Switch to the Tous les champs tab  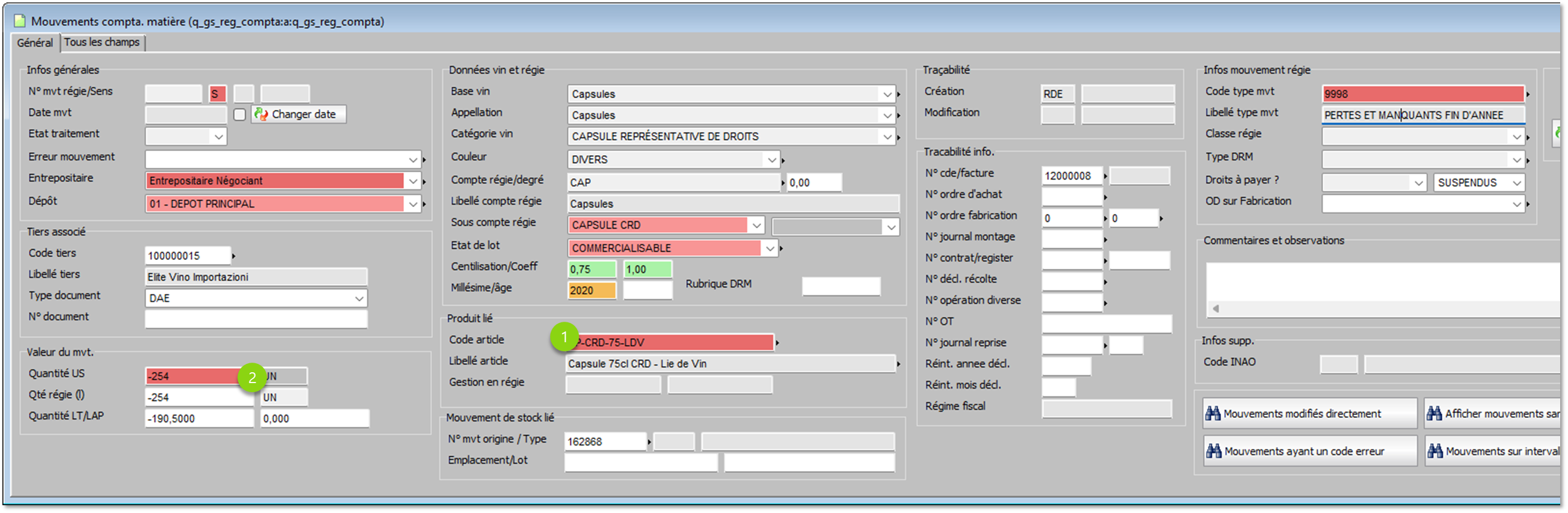[x=102, y=42]
